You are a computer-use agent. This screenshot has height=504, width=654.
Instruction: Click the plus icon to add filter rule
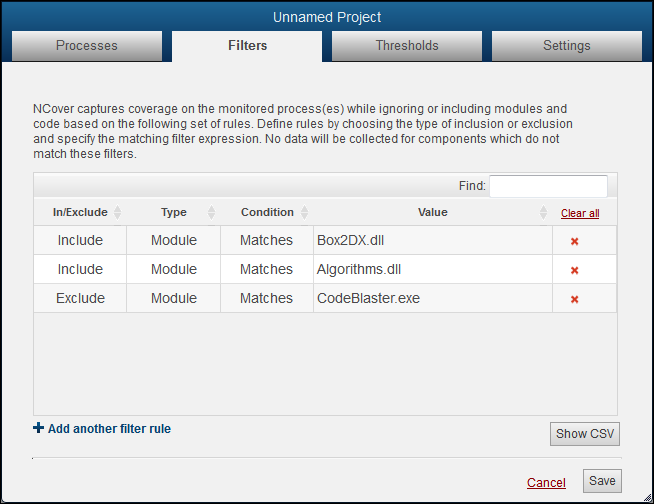click(x=38, y=428)
